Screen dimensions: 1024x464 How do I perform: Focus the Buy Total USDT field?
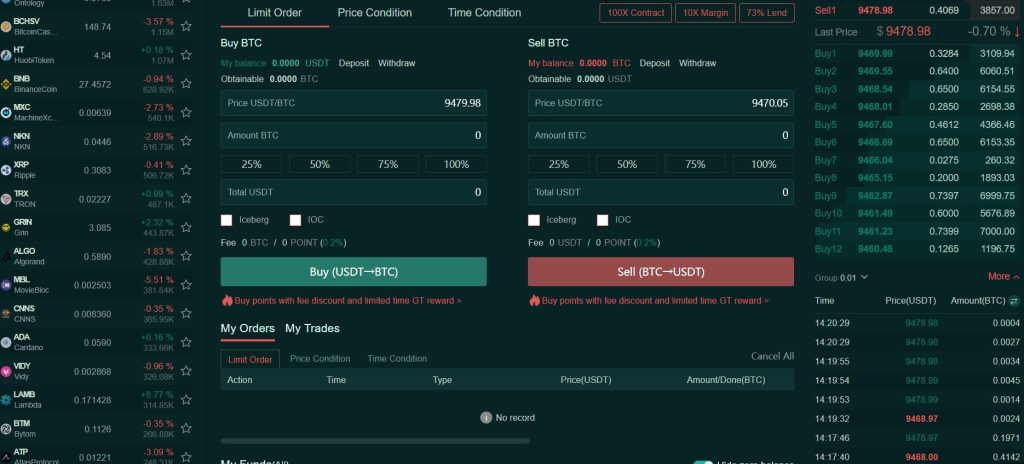353,192
